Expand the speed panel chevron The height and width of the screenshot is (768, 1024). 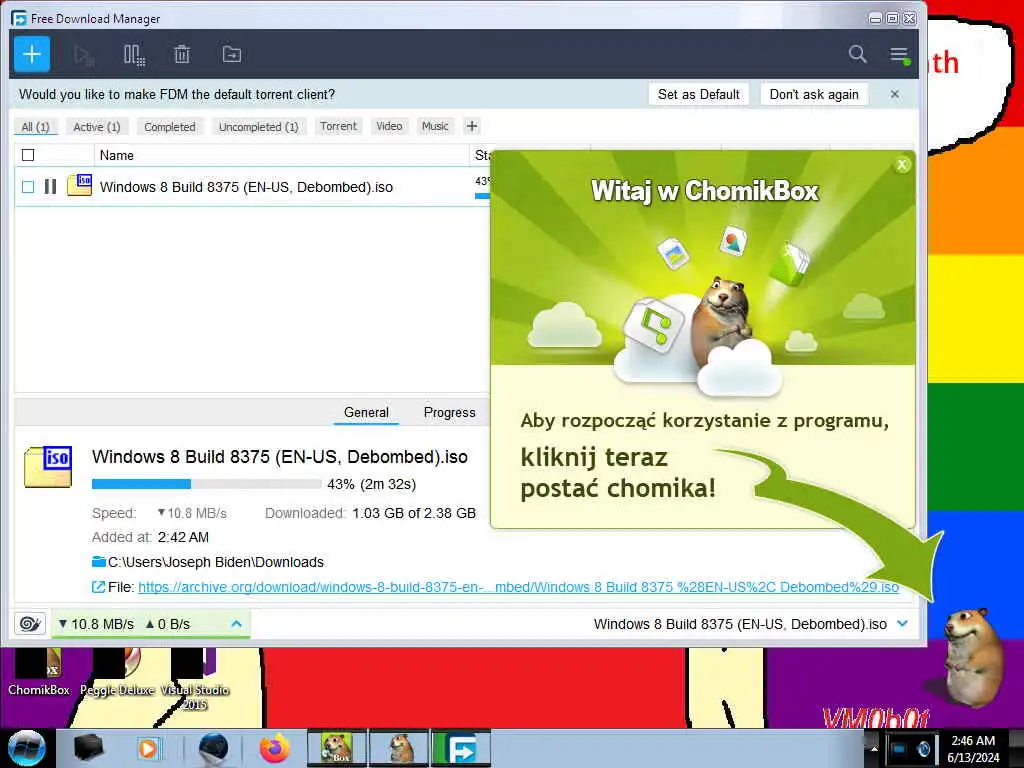click(236, 624)
